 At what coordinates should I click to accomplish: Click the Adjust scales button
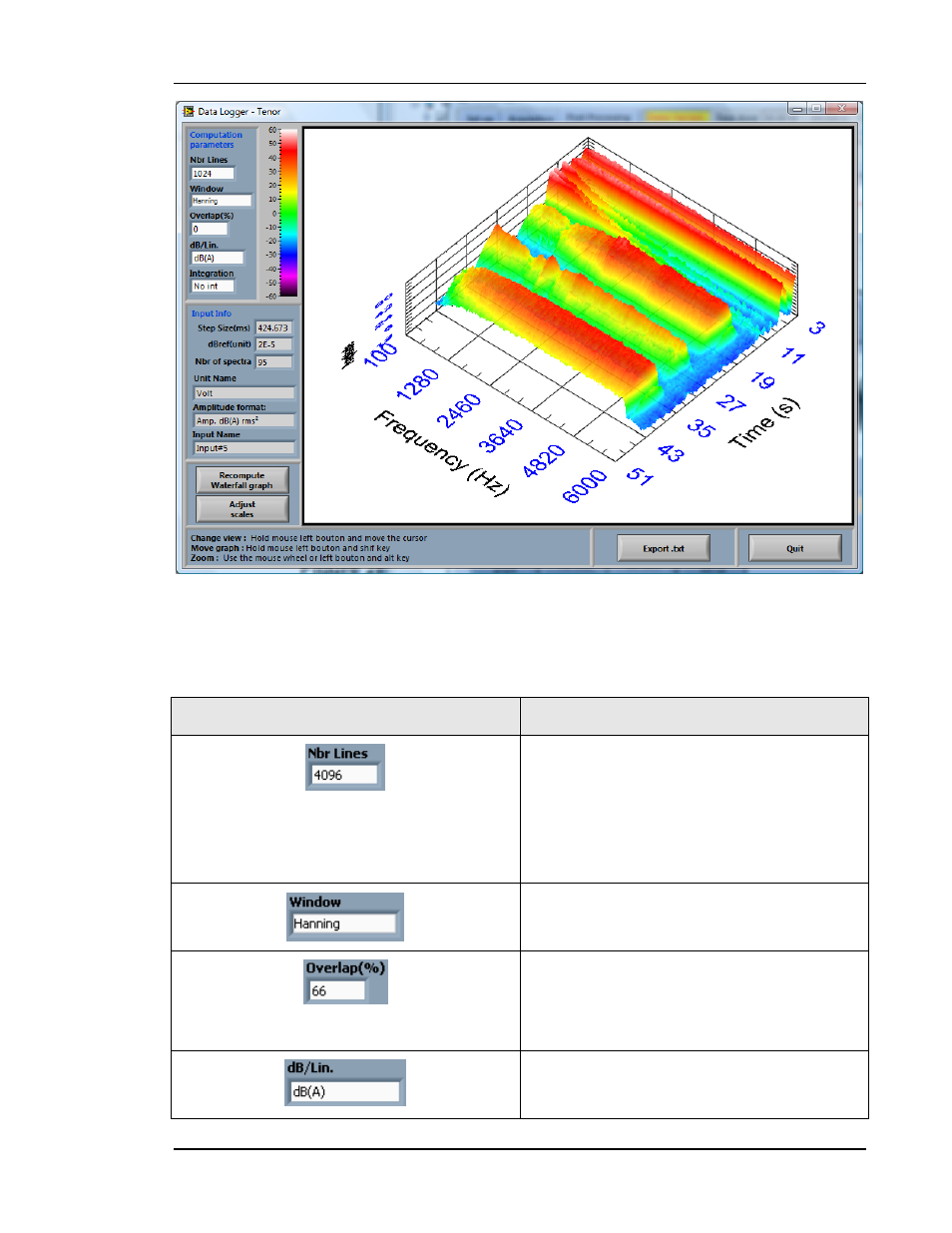(x=241, y=509)
